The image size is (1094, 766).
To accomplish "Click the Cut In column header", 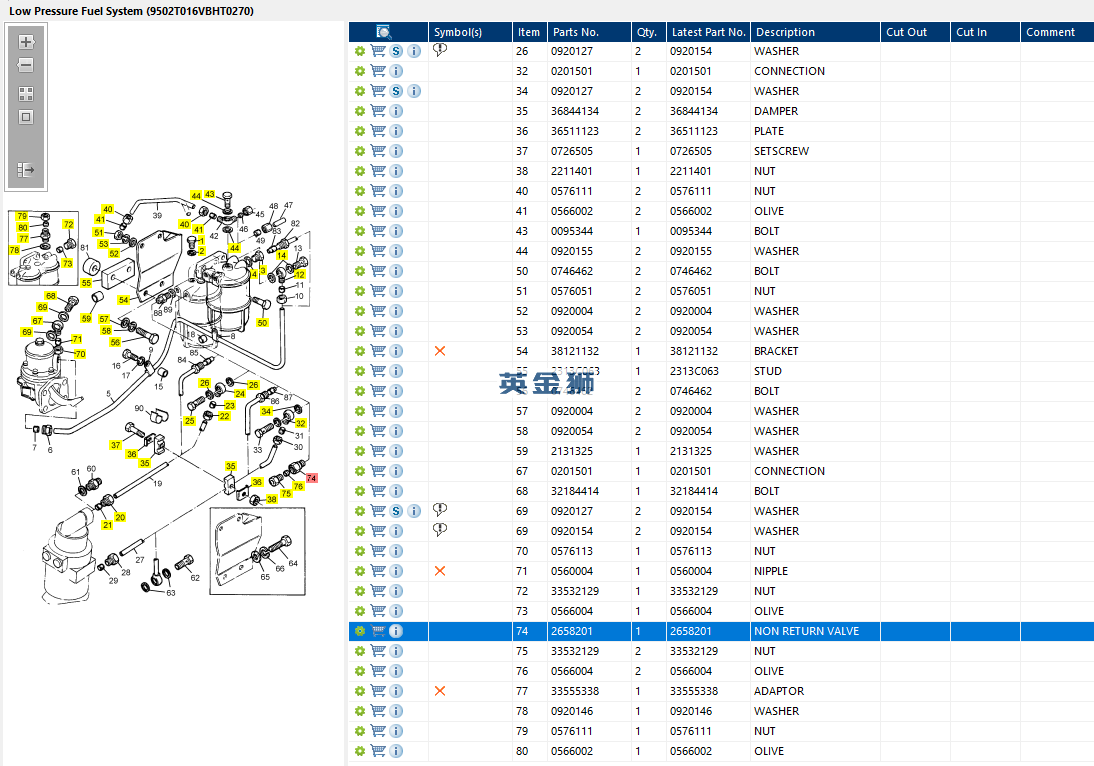I will pos(984,32).
